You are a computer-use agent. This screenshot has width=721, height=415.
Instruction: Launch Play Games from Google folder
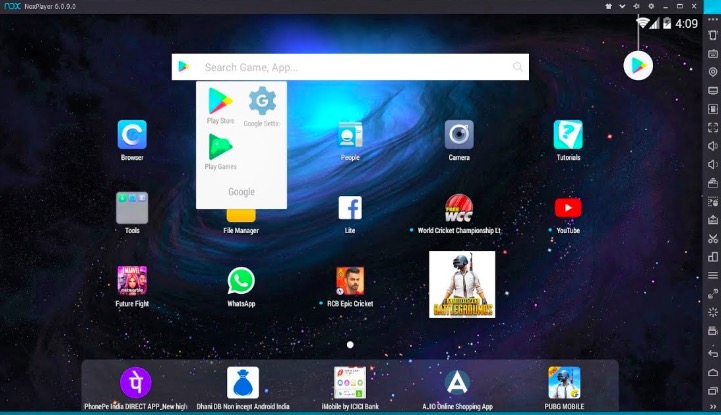tap(220, 147)
